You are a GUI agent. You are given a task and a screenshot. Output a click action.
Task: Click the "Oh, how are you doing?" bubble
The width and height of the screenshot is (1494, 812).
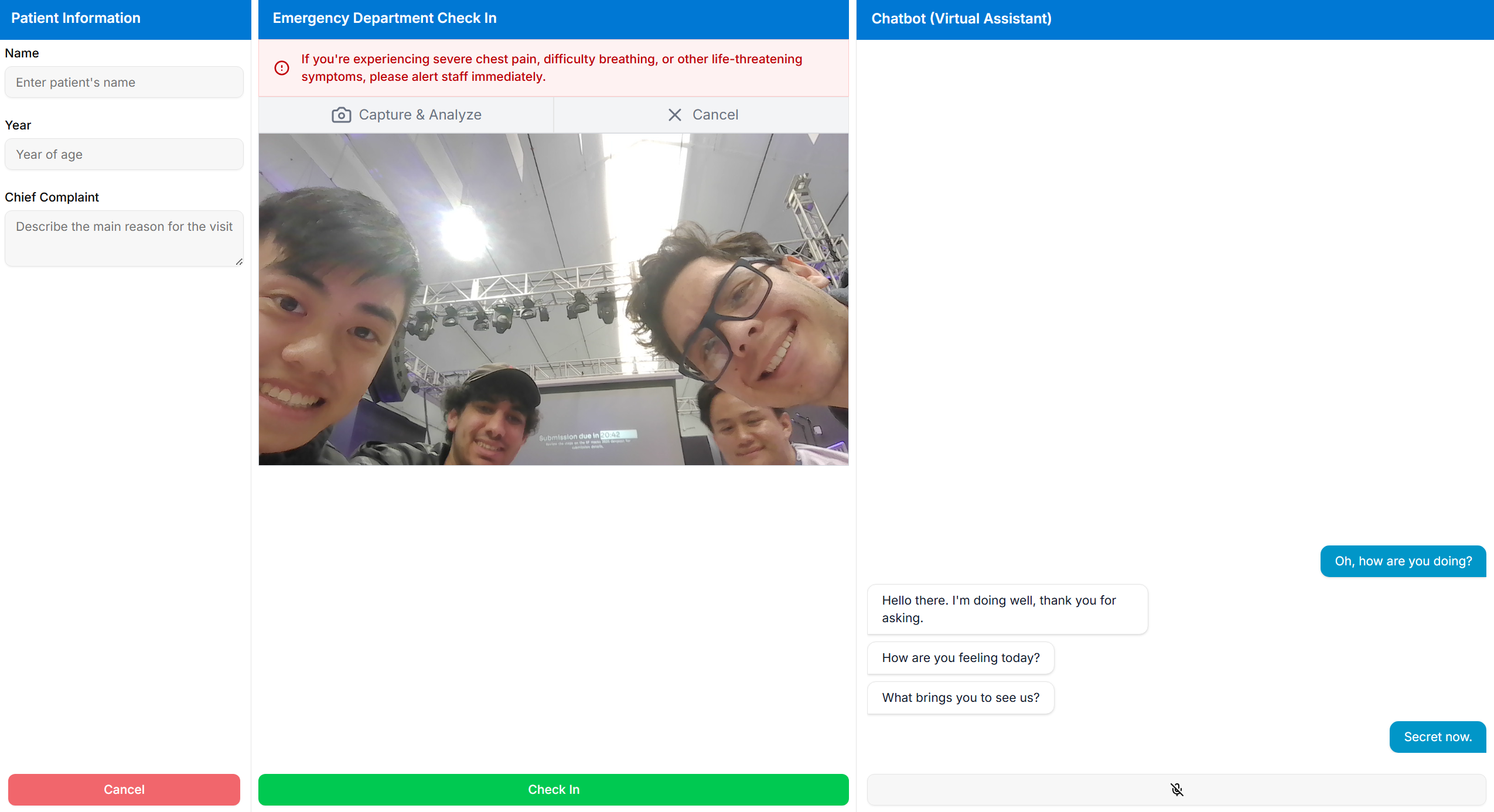tap(1403, 561)
